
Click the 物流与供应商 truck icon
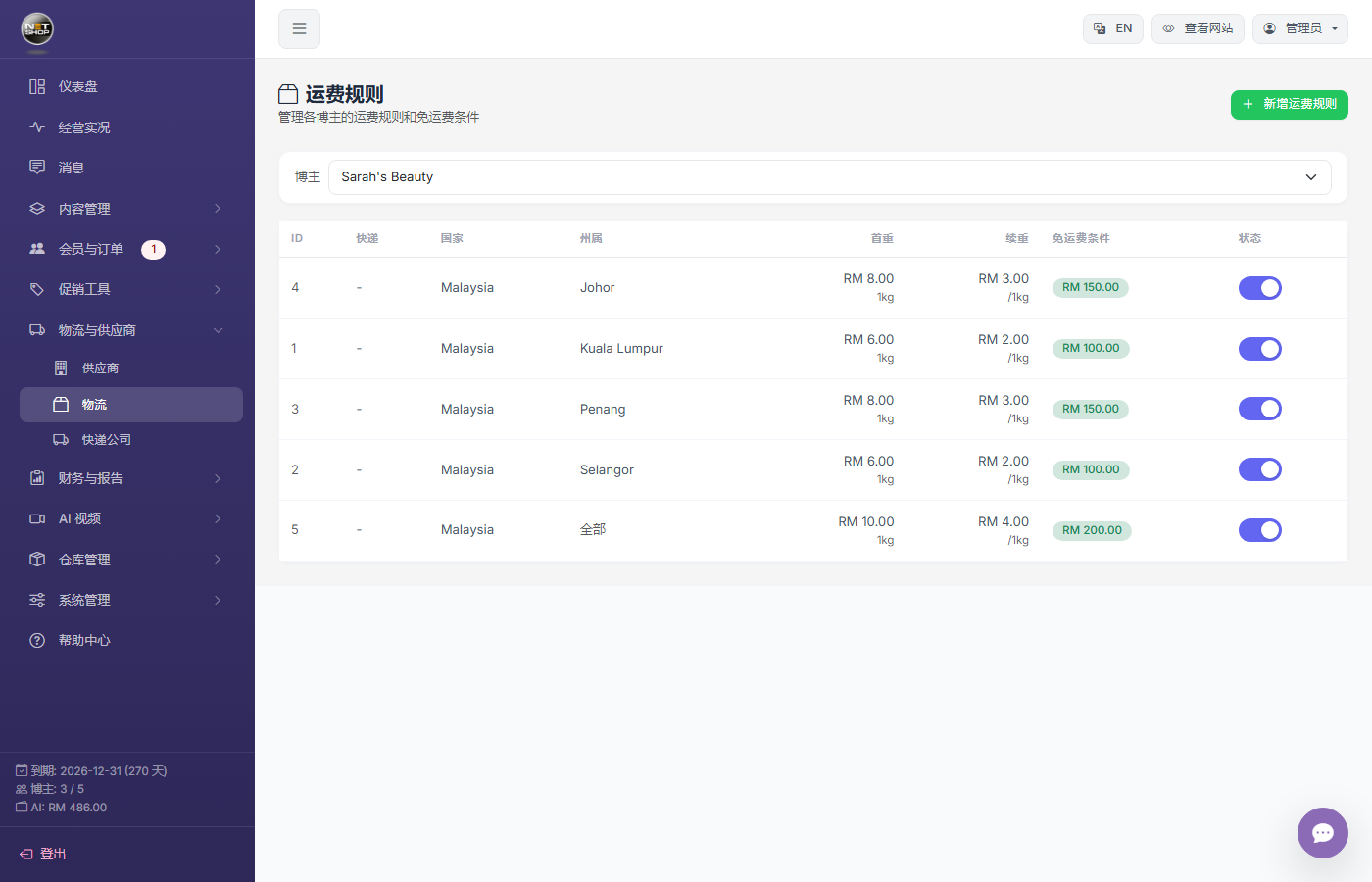click(x=37, y=330)
